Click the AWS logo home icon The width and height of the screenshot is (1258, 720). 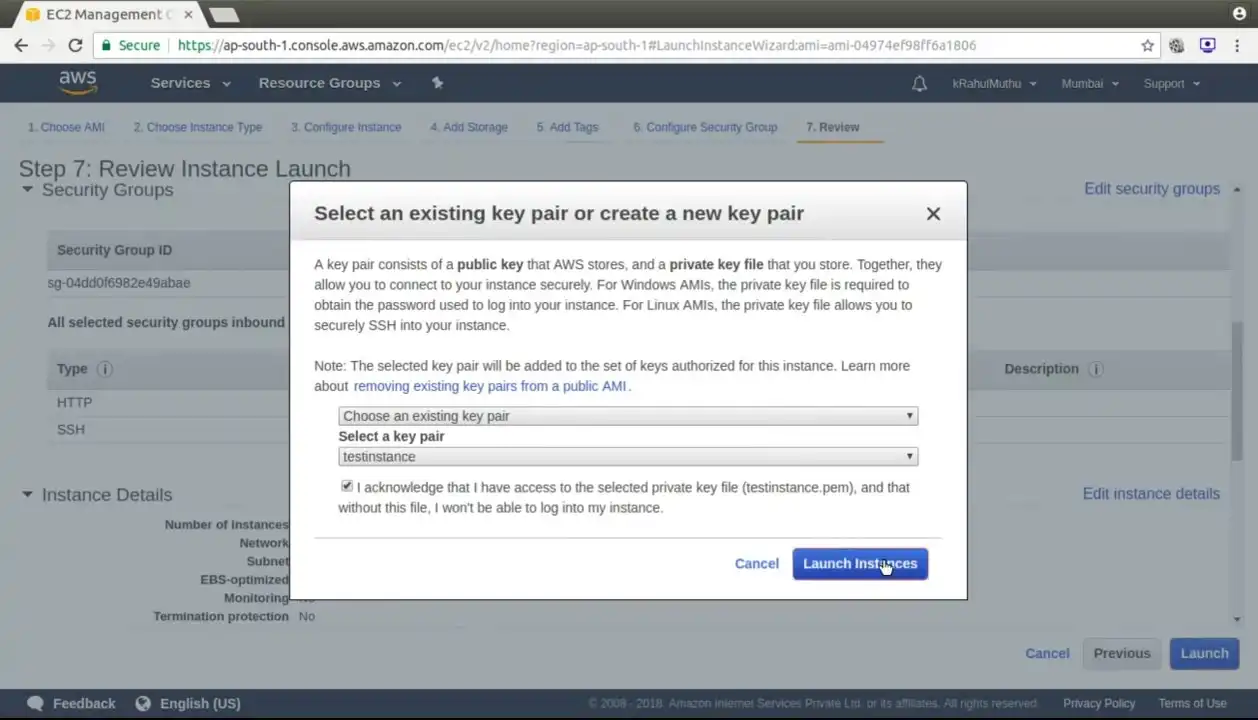(x=77, y=83)
